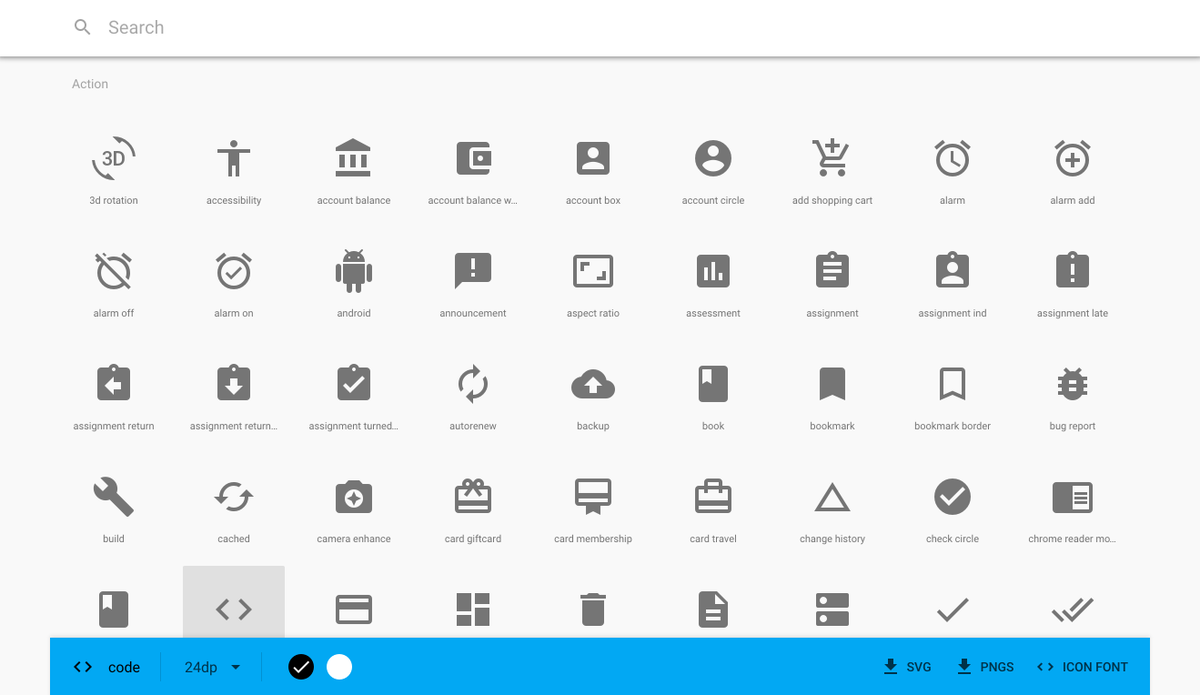Click the backup cloud icon
This screenshot has height=695, width=1200.
coord(593,383)
